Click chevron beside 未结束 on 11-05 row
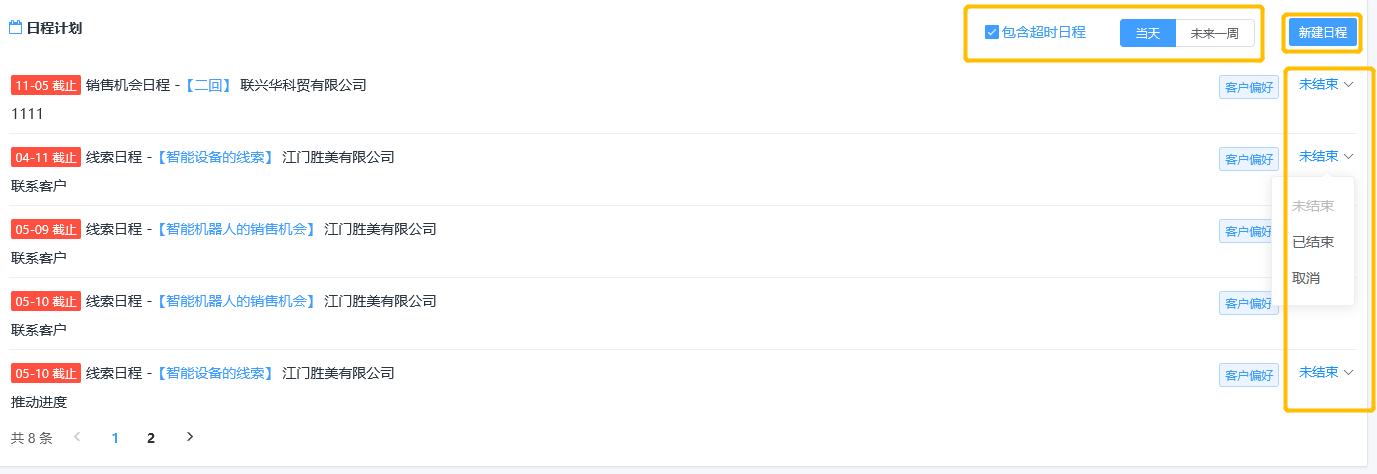 pyautogui.click(x=1349, y=85)
